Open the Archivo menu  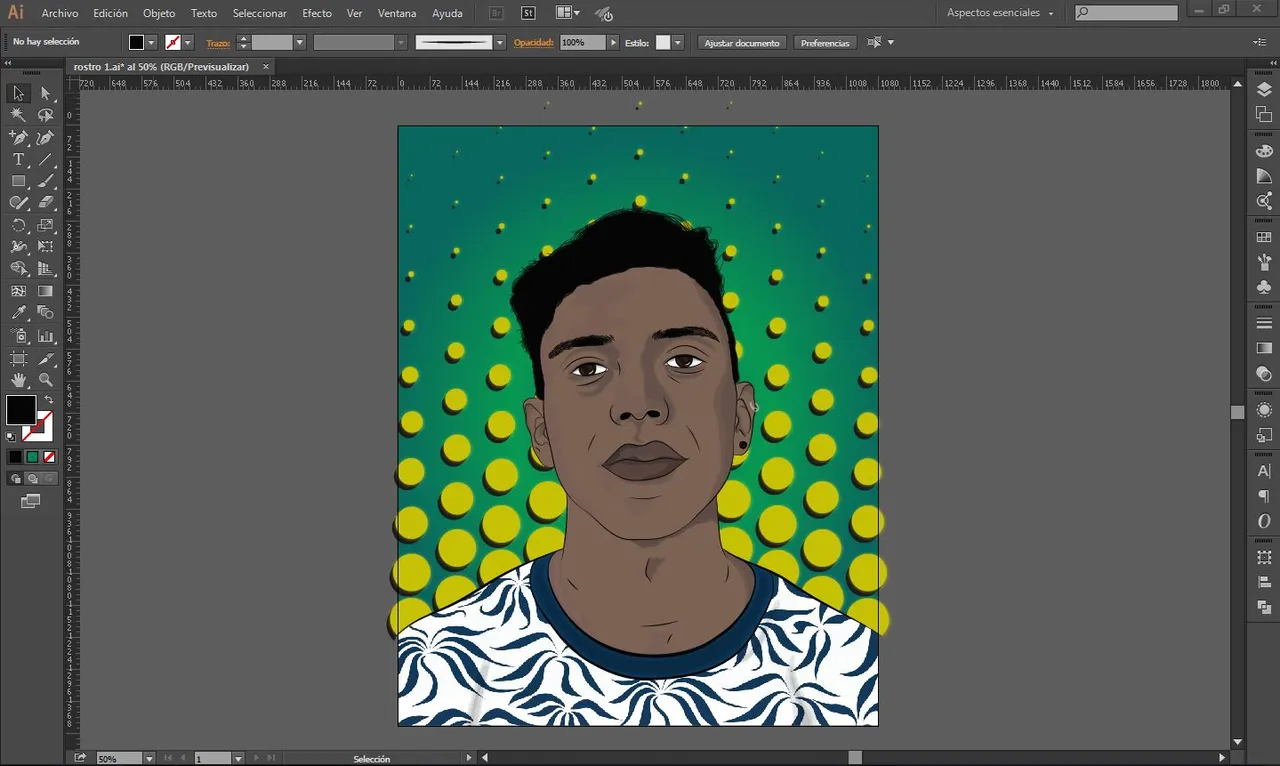click(59, 13)
